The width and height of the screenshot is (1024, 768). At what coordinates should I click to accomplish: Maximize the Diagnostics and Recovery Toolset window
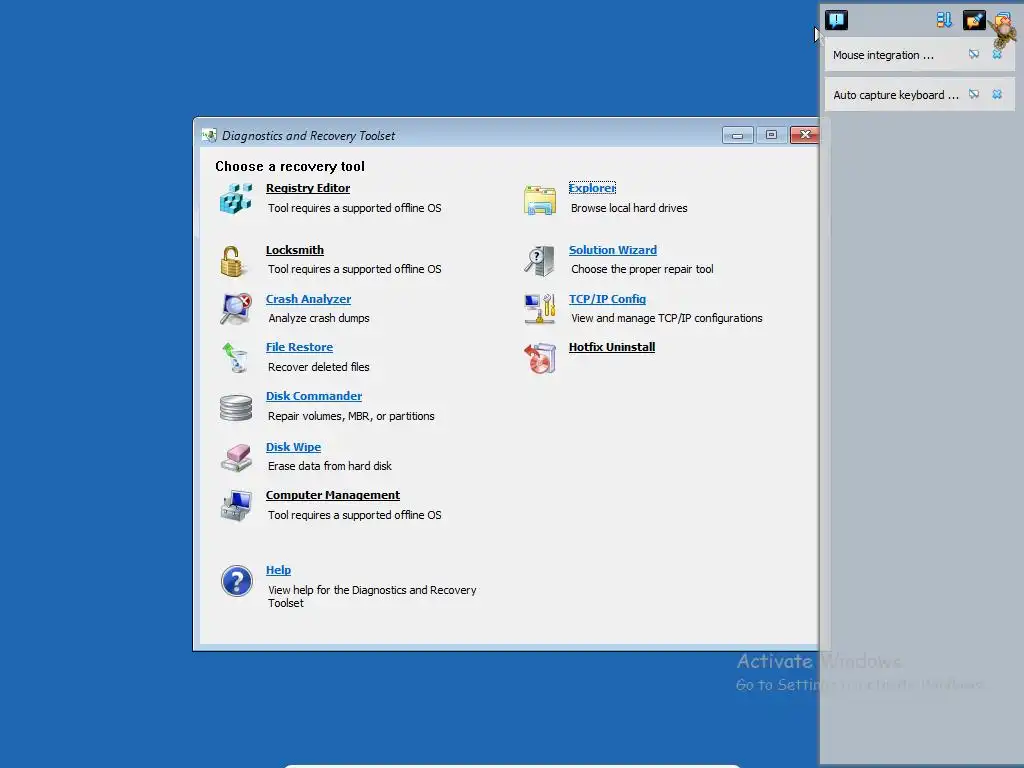pos(771,135)
